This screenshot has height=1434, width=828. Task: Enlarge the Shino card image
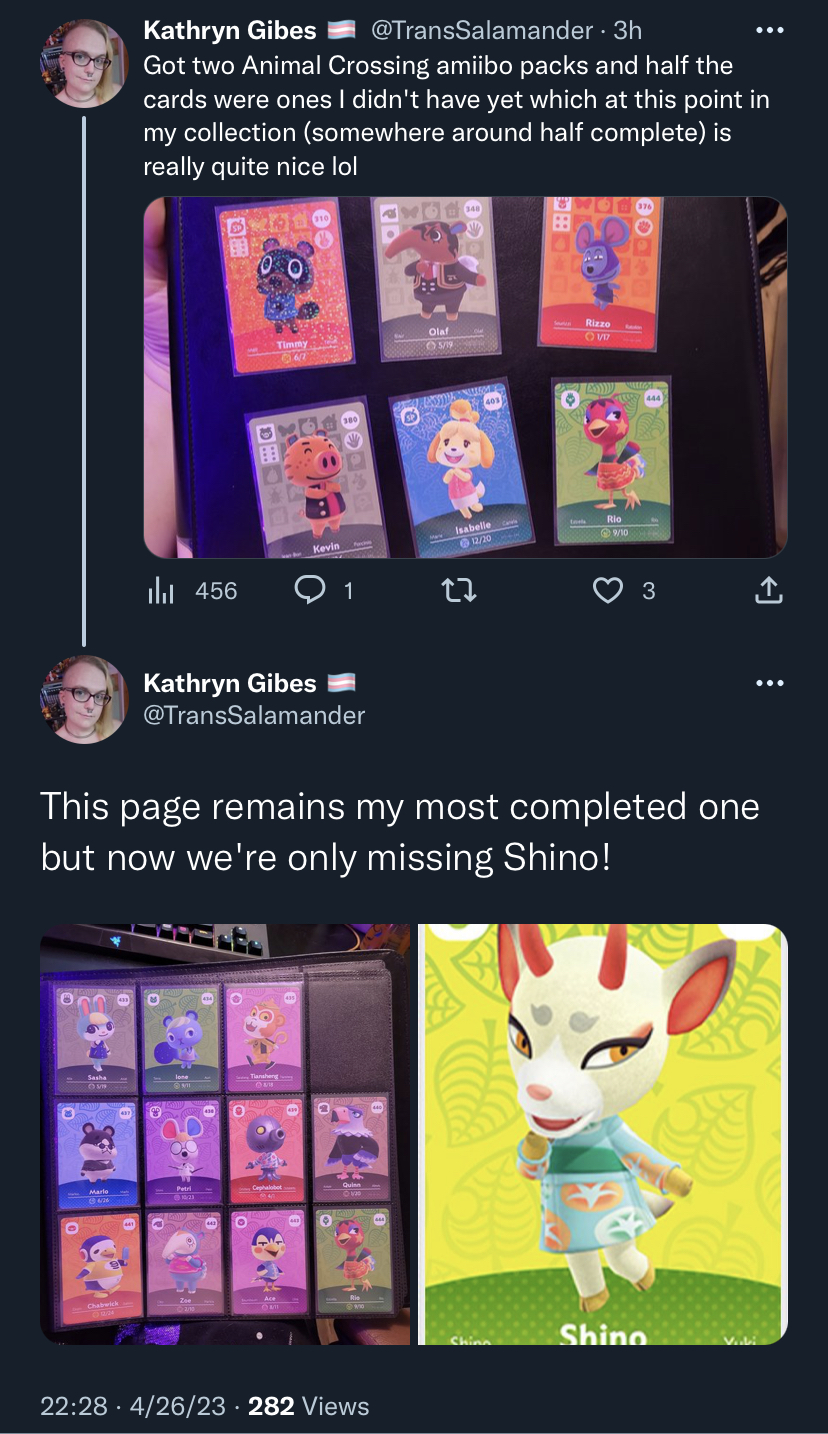tap(603, 1134)
